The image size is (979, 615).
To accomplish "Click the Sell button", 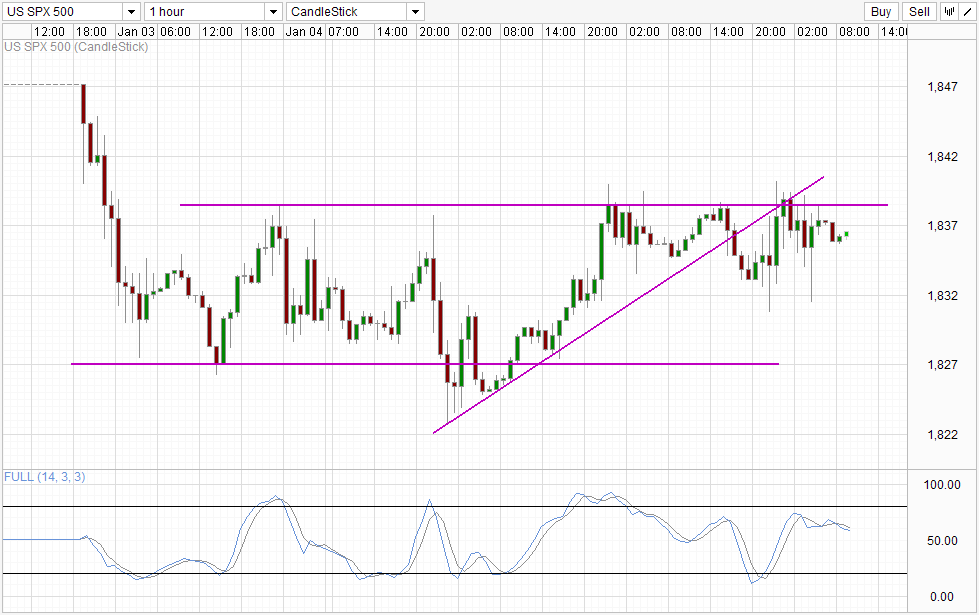I will pyautogui.click(x=919, y=11).
